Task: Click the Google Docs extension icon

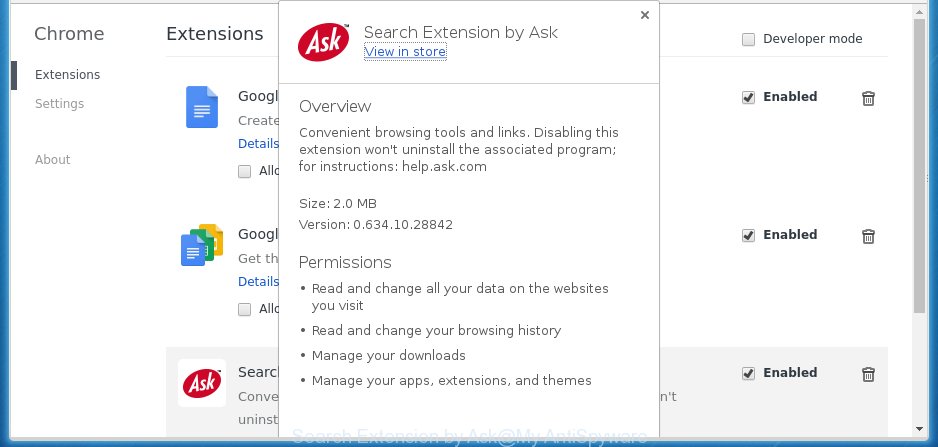Action: [202, 107]
